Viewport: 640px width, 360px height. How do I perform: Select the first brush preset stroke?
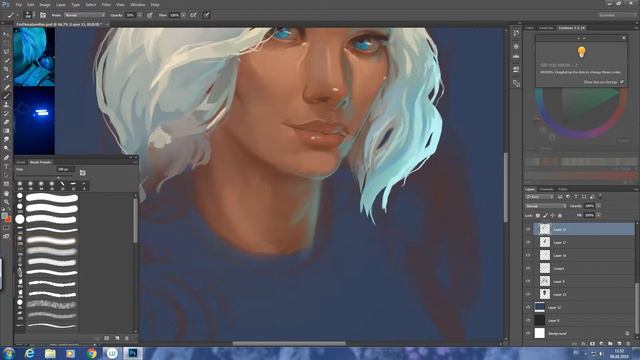click(52, 198)
